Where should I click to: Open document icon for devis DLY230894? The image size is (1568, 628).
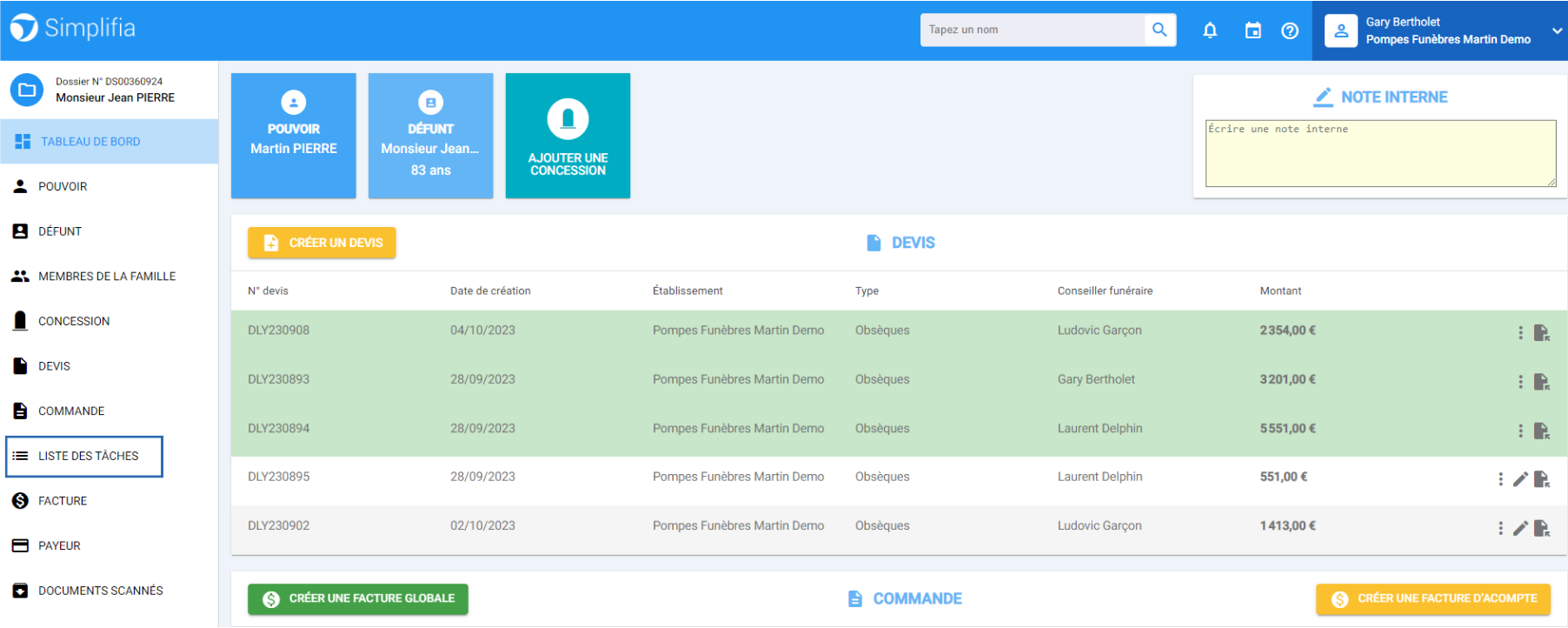[1542, 431]
